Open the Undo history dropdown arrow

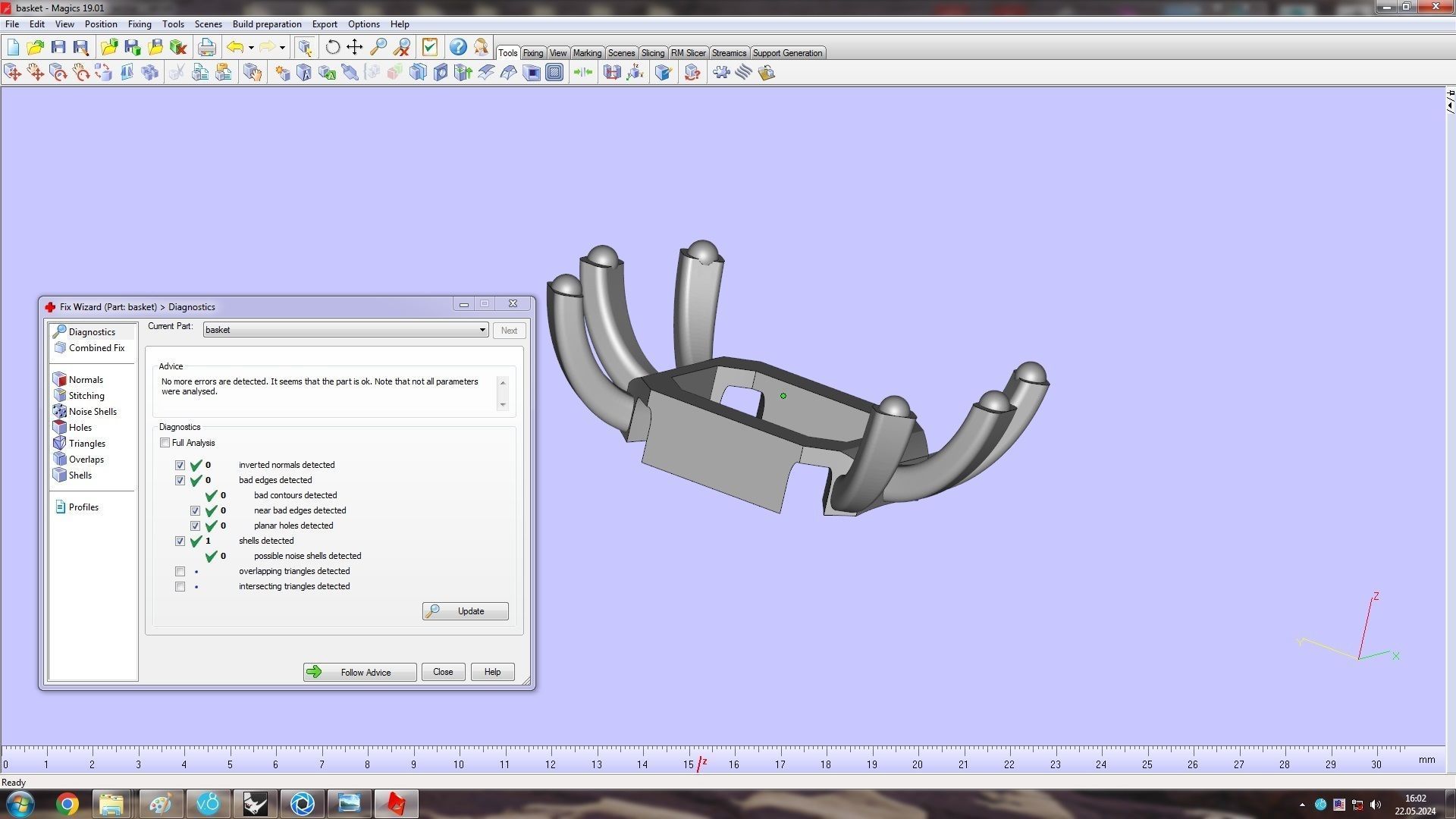tap(251, 47)
